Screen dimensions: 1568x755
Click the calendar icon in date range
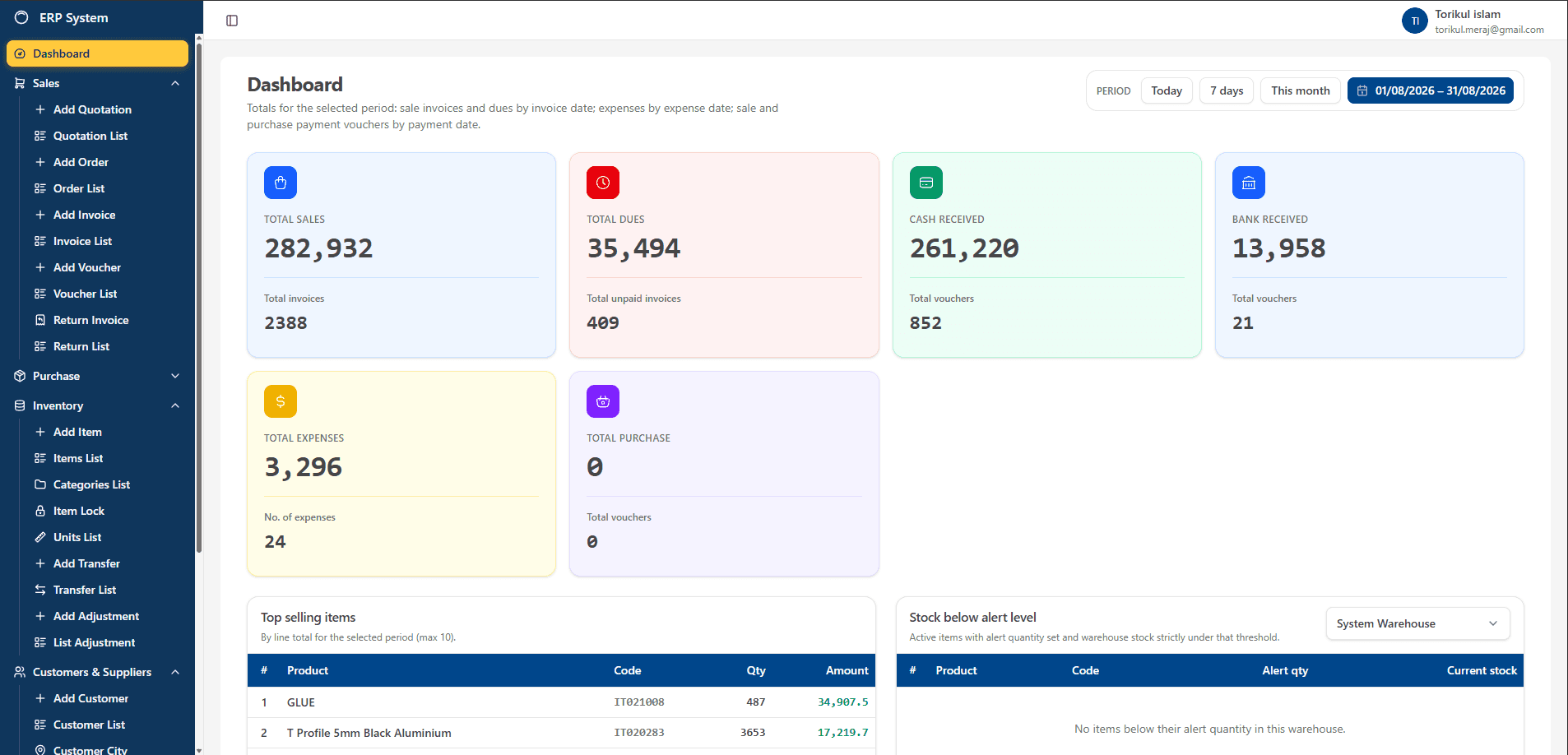pyautogui.click(x=1362, y=90)
